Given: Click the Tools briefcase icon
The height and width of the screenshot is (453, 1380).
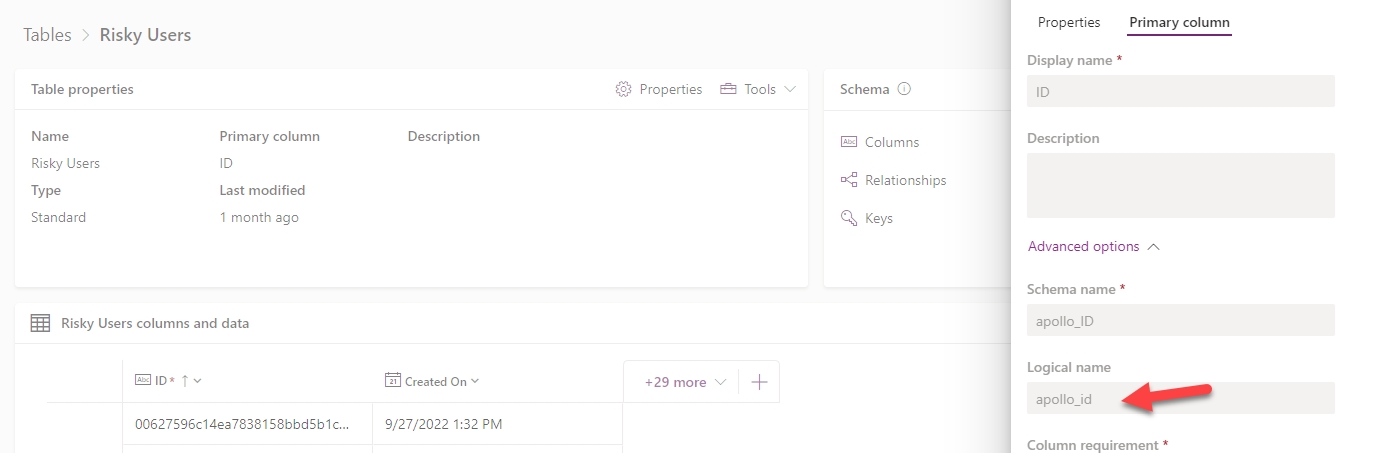Looking at the screenshot, I should click(728, 89).
